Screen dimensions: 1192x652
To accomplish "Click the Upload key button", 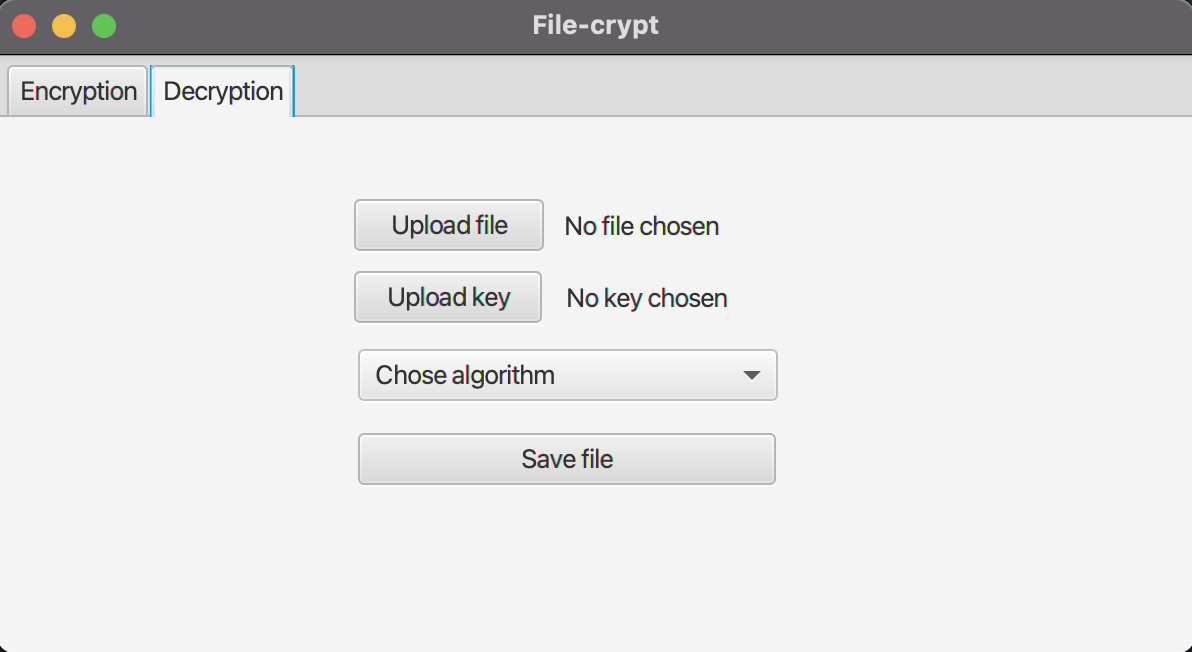I will [x=447, y=297].
